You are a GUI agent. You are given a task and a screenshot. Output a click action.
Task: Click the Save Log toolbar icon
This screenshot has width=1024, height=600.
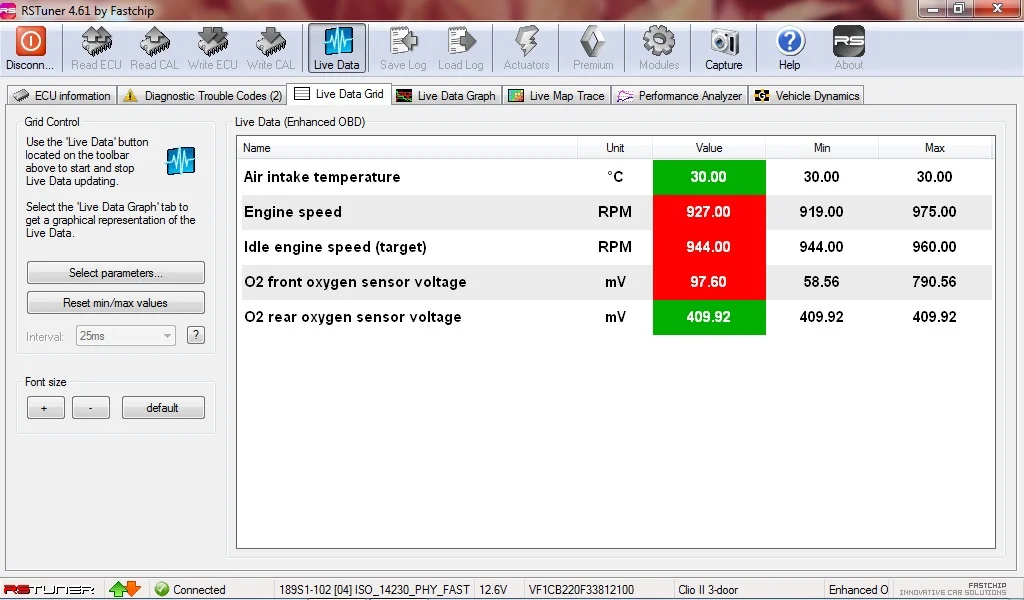coord(403,42)
